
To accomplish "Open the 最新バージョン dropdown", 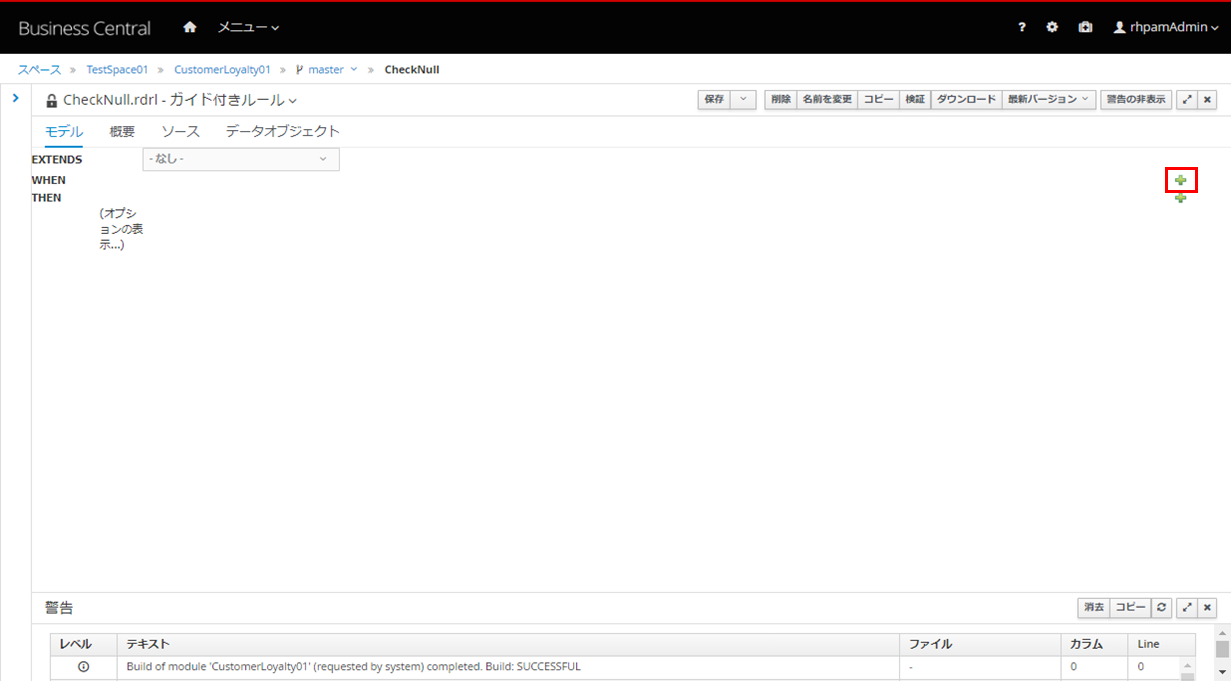I will point(1048,99).
